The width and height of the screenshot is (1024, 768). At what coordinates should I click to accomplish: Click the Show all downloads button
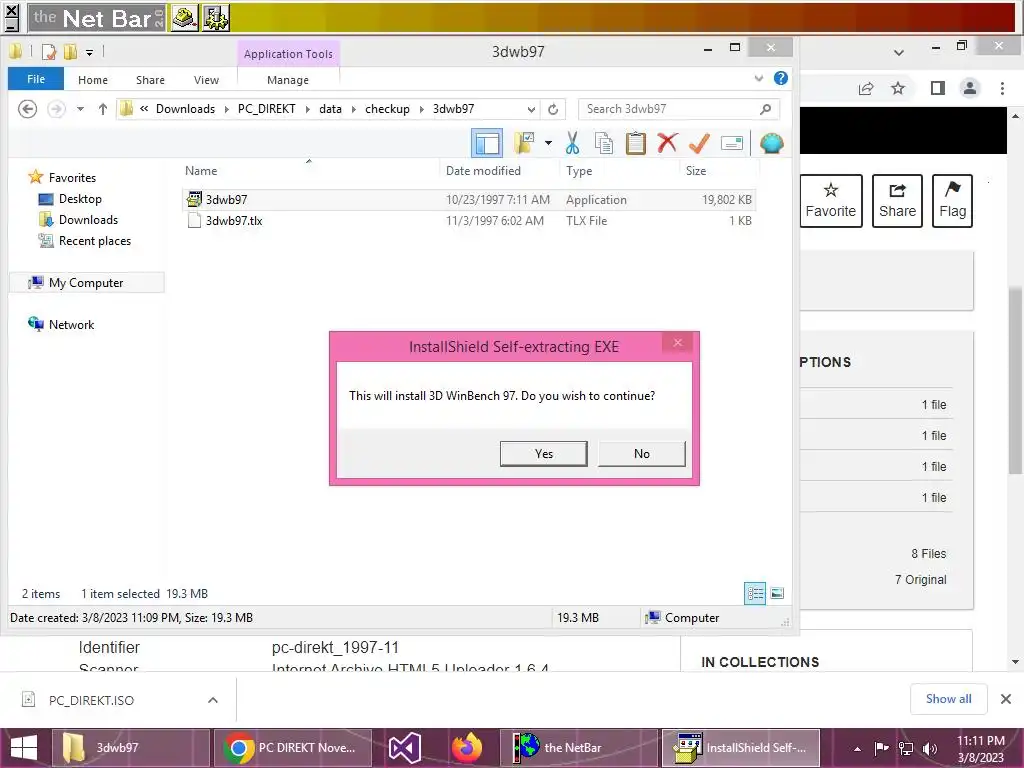[x=948, y=699]
